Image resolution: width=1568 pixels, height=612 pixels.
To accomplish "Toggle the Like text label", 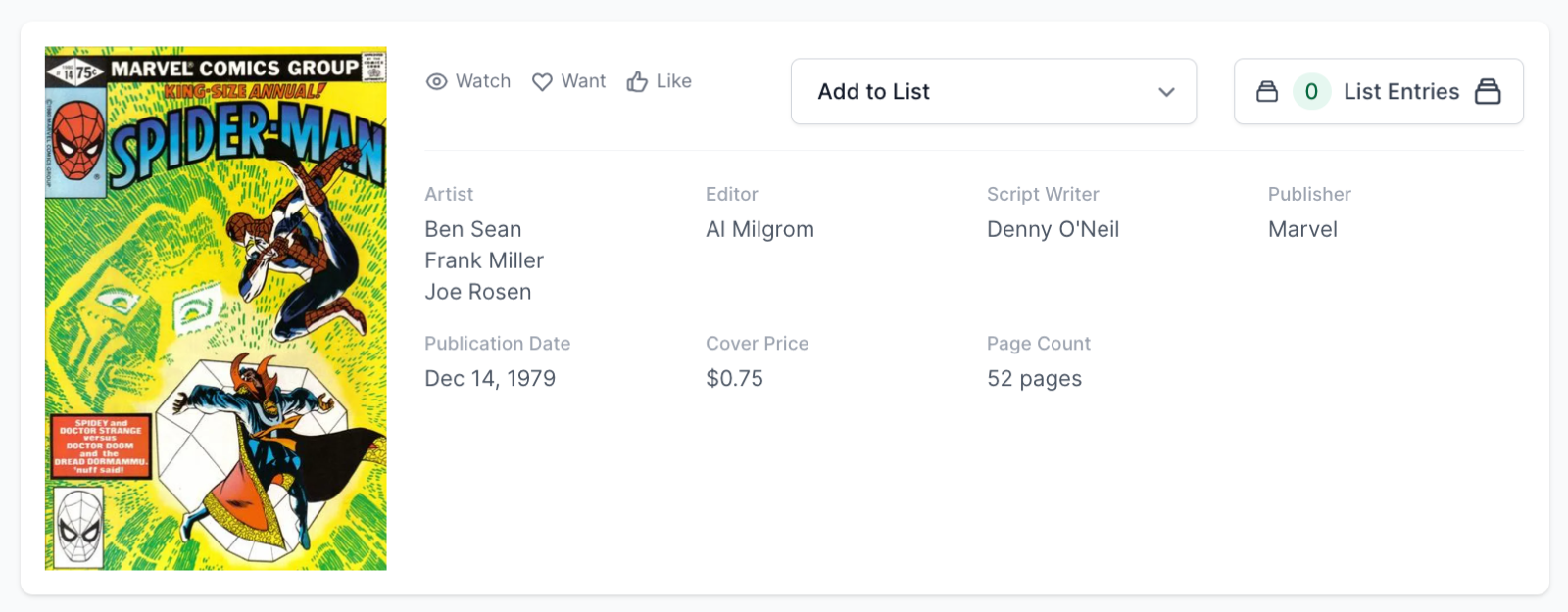I will point(673,81).
